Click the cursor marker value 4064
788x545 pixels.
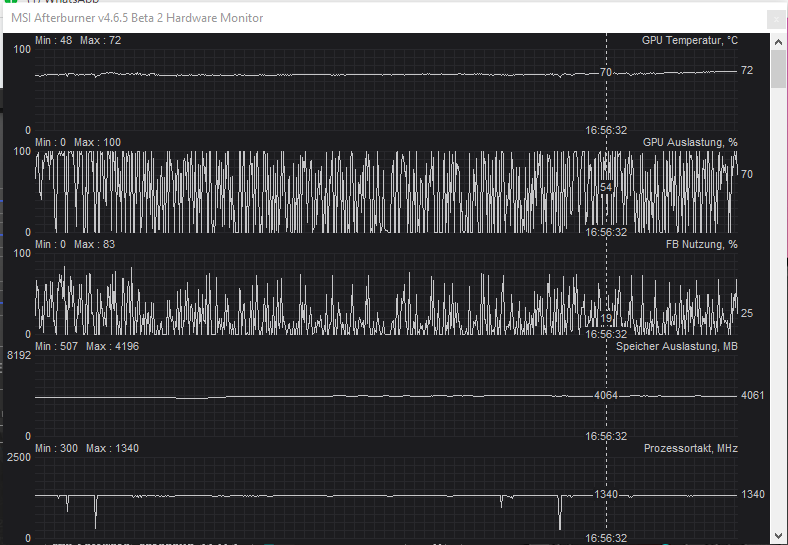coord(606,395)
